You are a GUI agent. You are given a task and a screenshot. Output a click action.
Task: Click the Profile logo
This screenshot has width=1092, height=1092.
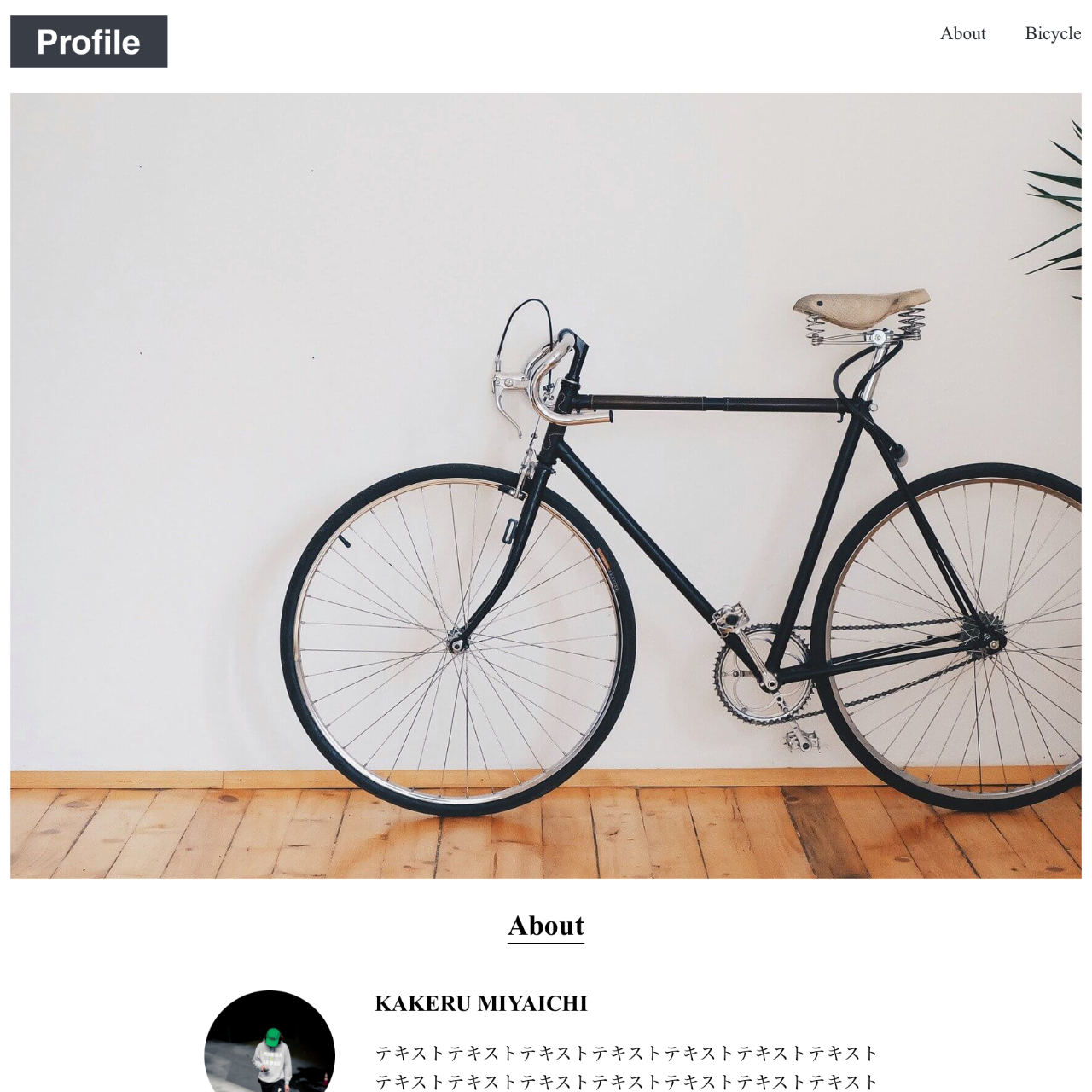click(89, 42)
